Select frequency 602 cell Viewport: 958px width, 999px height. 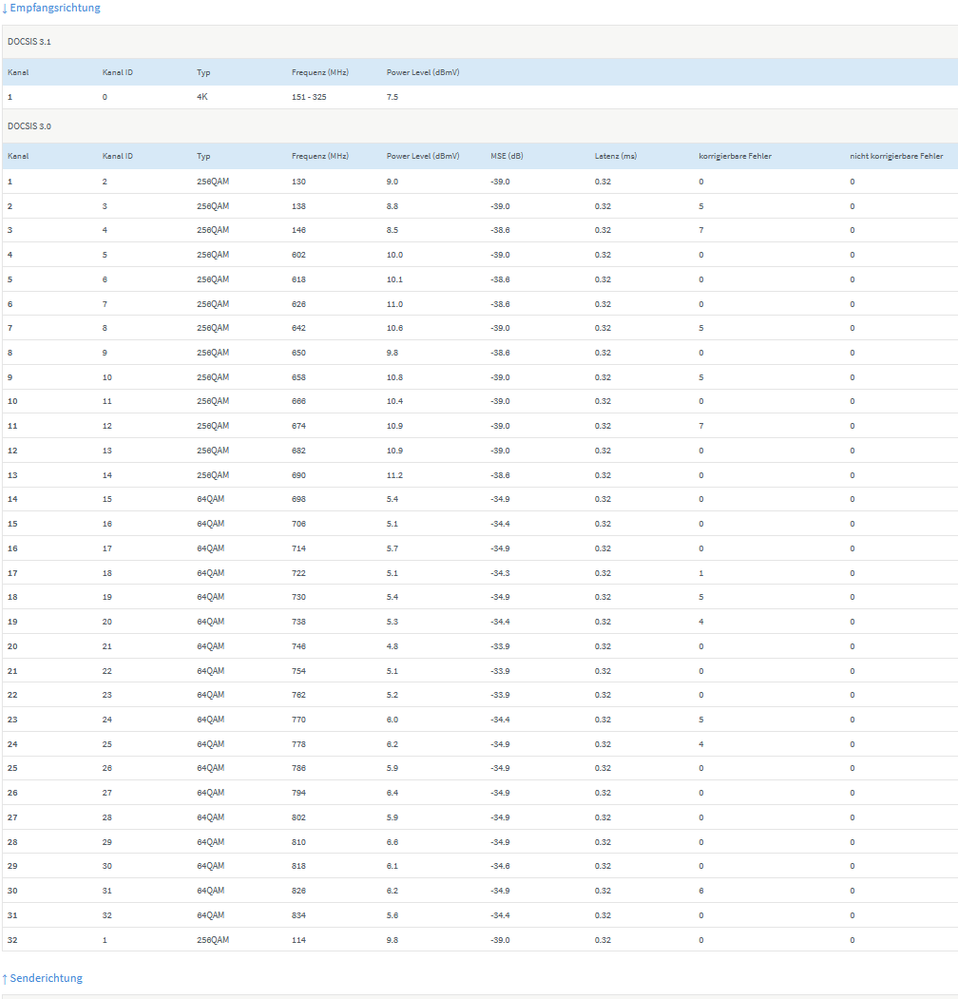tap(299, 255)
